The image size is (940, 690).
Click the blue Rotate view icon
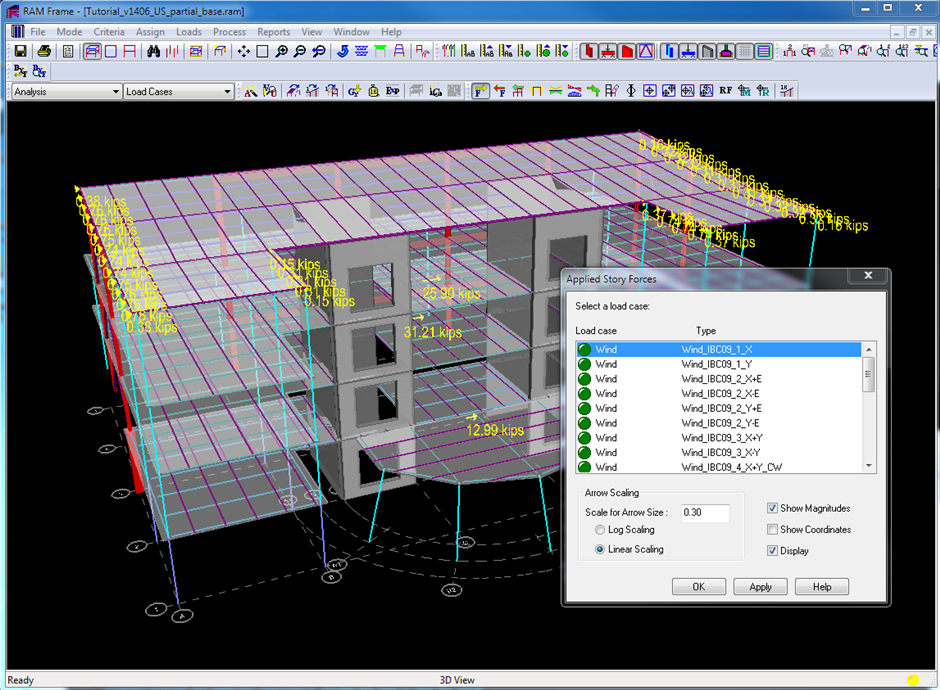(x=343, y=51)
